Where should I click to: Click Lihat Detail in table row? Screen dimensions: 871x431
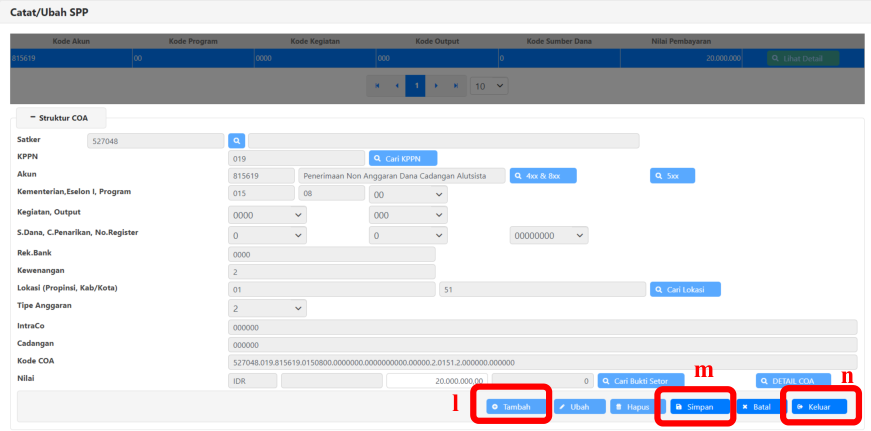point(803,59)
